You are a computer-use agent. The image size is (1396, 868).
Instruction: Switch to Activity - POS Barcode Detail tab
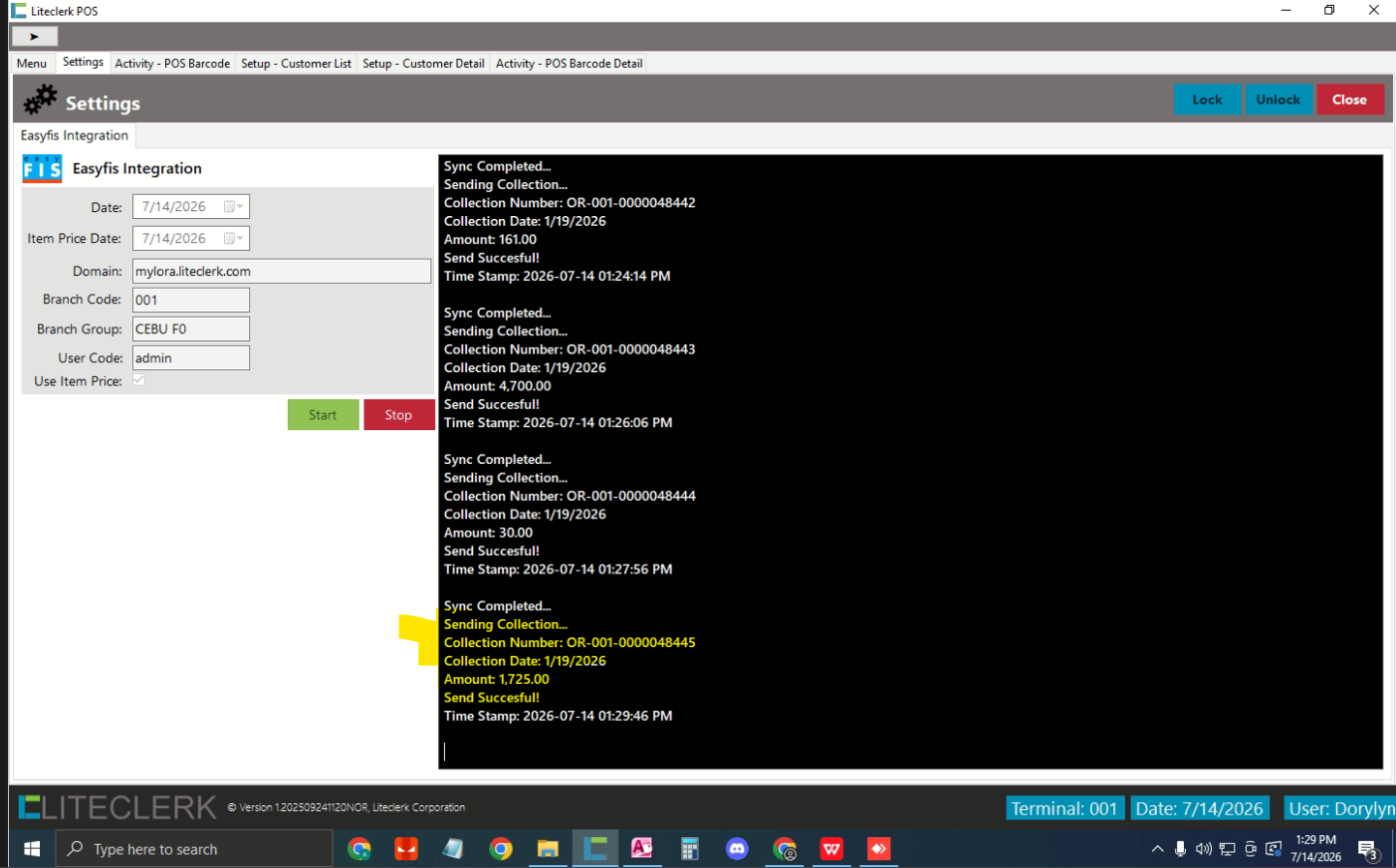pyautogui.click(x=569, y=63)
